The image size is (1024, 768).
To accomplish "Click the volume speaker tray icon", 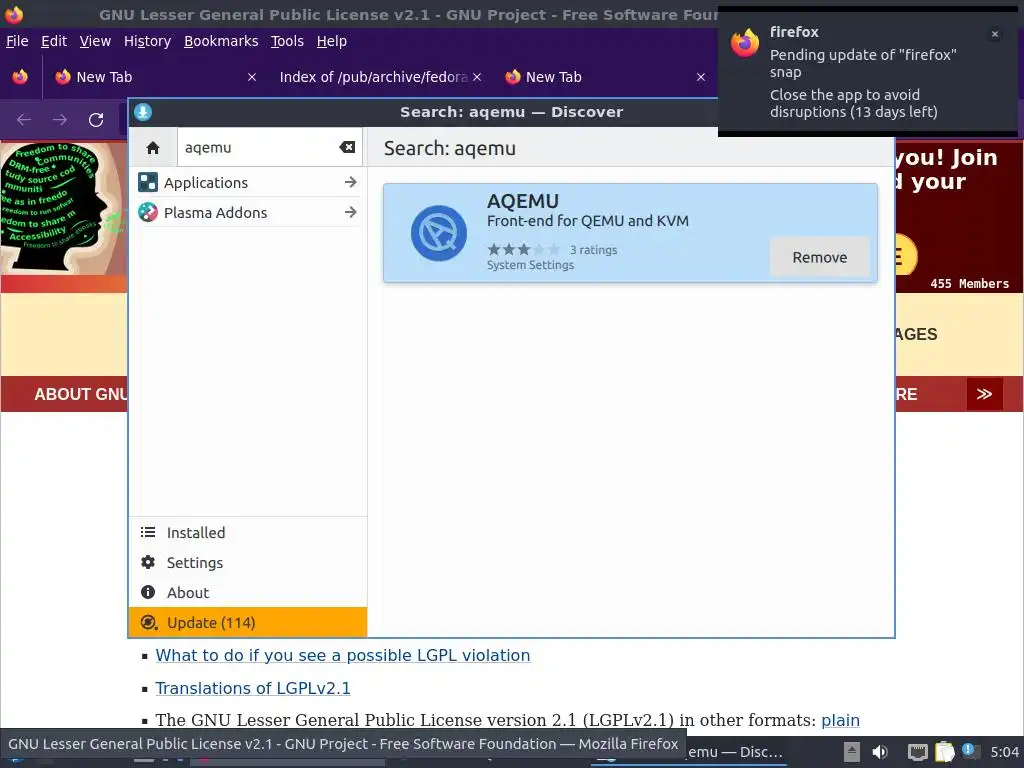I will [880, 752].
